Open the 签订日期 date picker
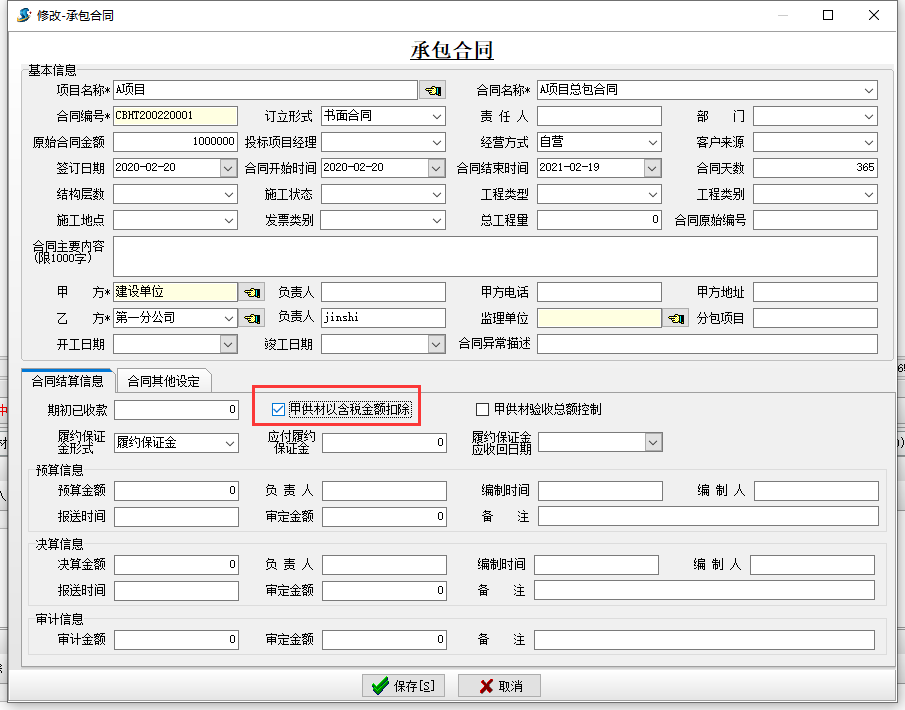 [229, 168]
